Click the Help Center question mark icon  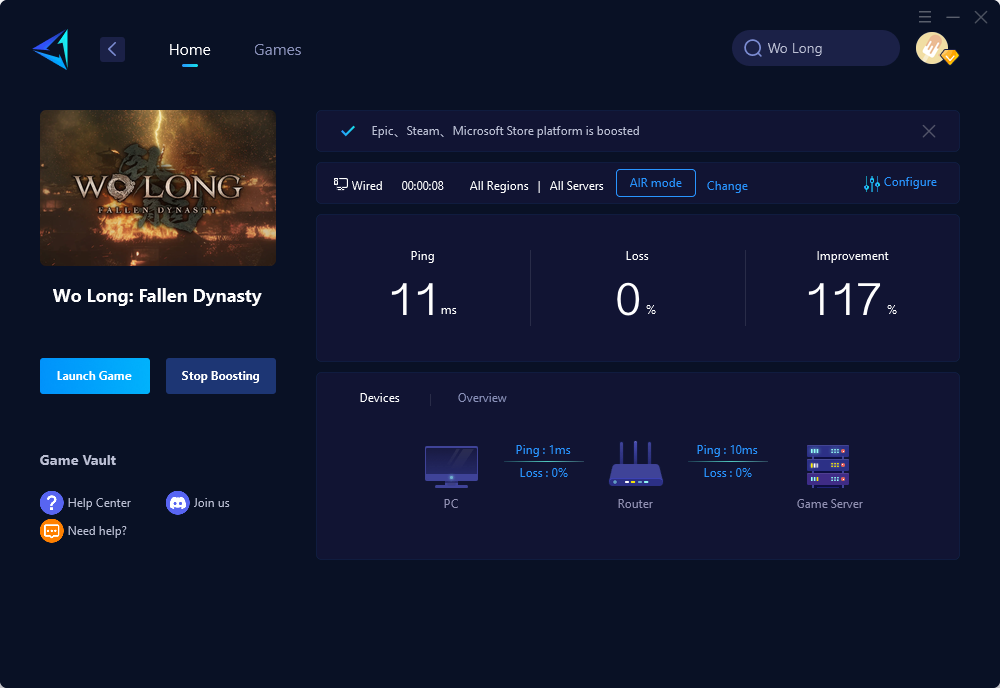click(52, 502)
